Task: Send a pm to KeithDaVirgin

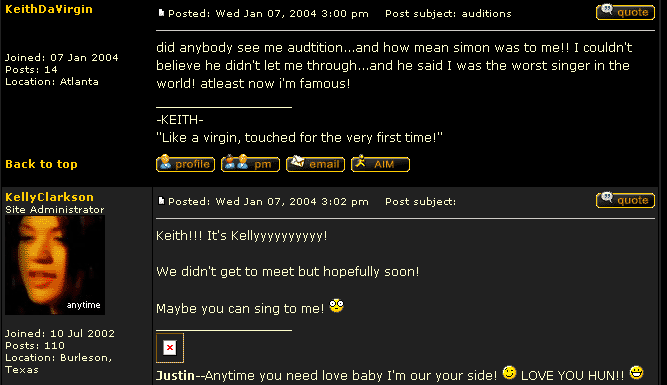Action: (250, 164)
